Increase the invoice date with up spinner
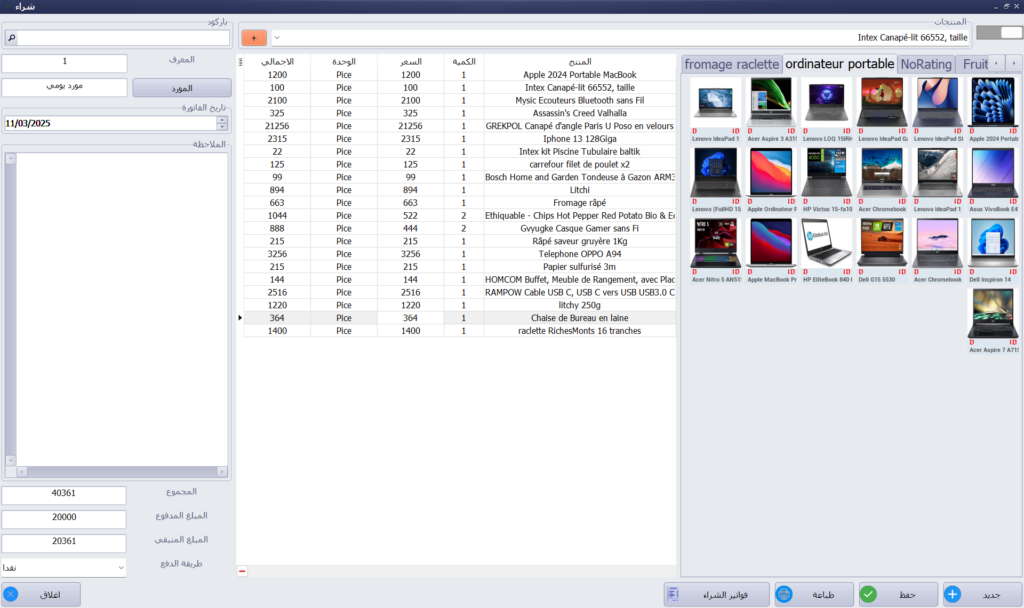Viewport: 1024px width, 608px height. [222, 120]
